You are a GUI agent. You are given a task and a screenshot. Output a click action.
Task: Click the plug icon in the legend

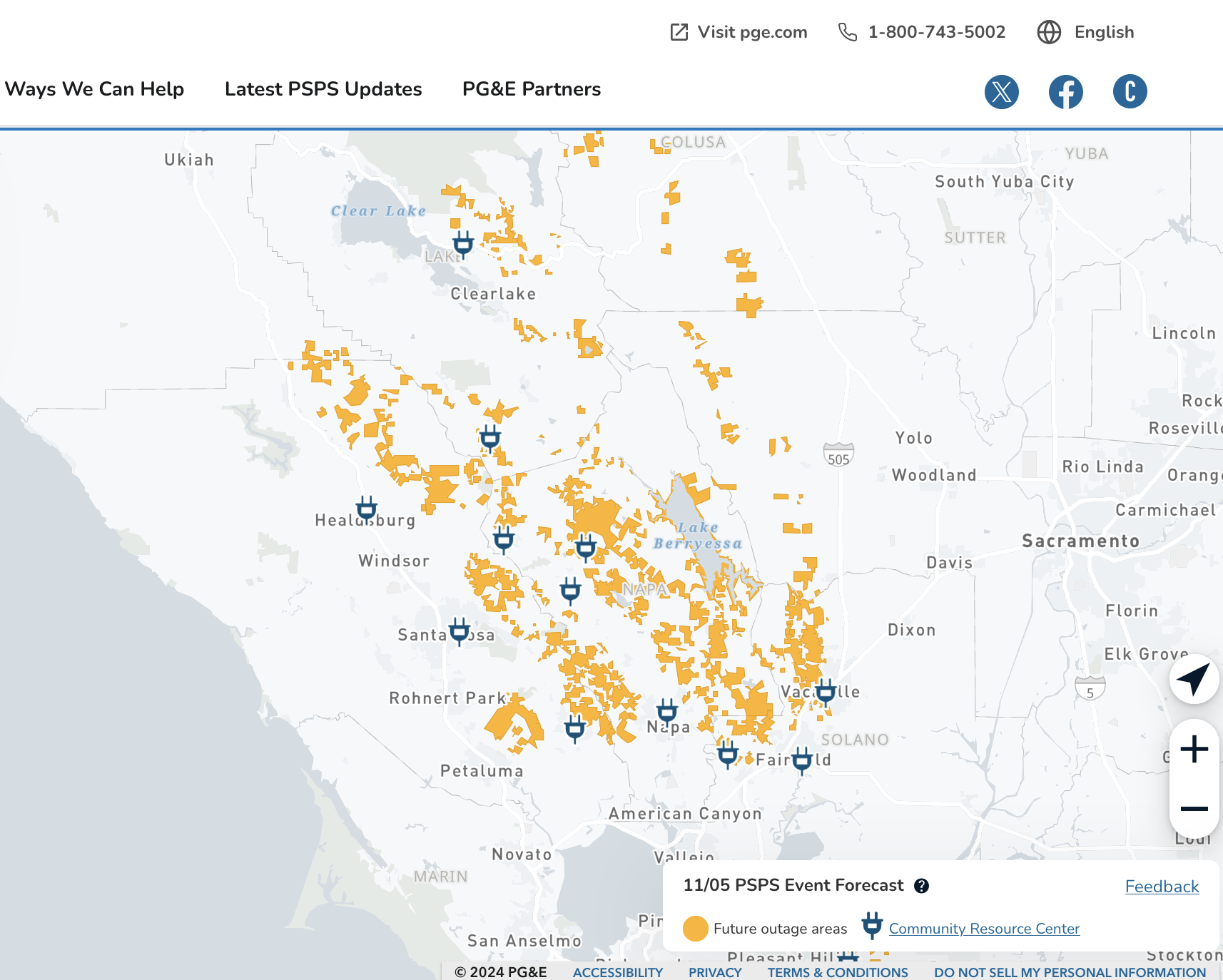(x=872, y=925)
